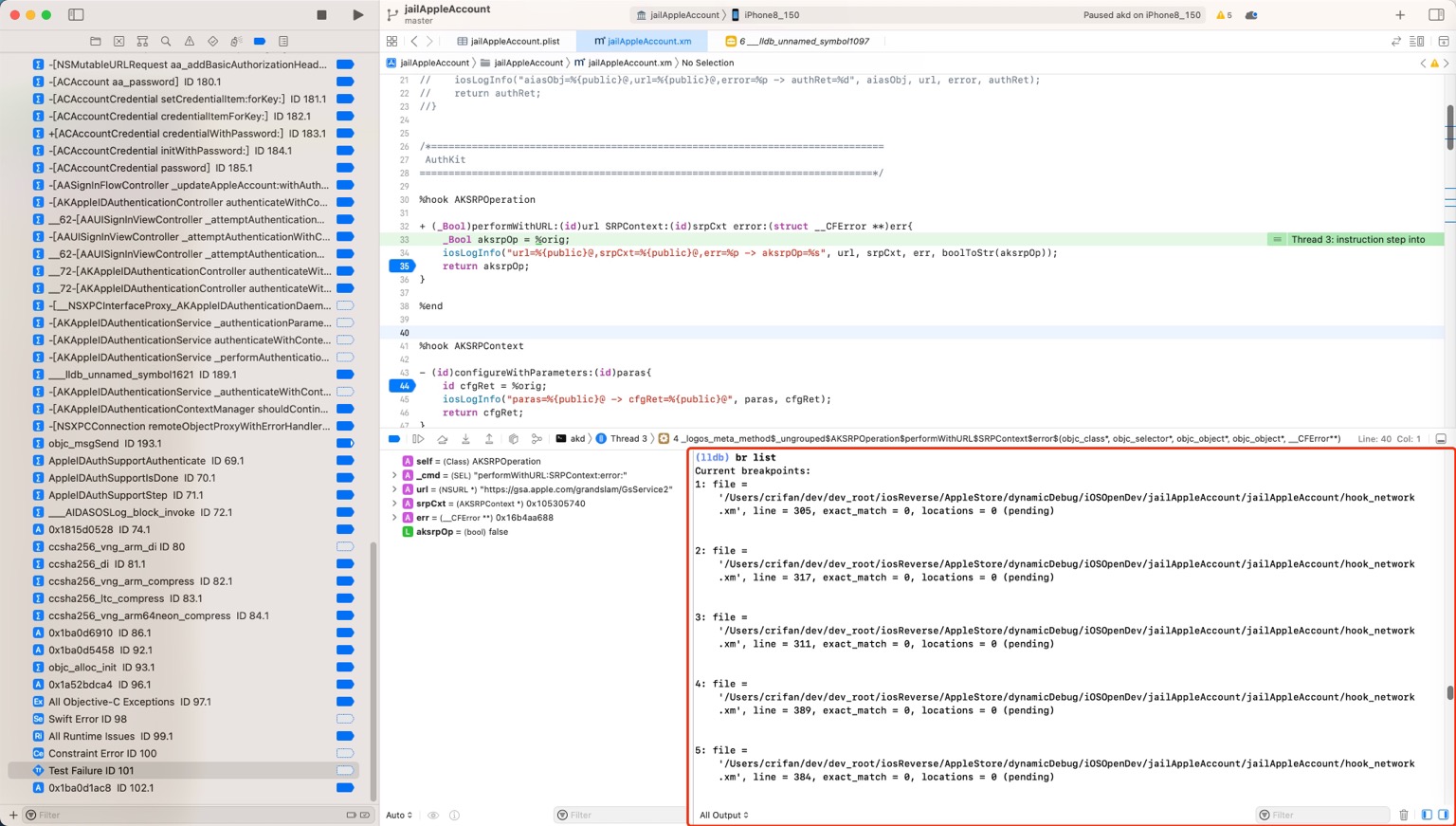Disable breakpoint -[ACAccount aa_password]

click(x=345, y=82)
